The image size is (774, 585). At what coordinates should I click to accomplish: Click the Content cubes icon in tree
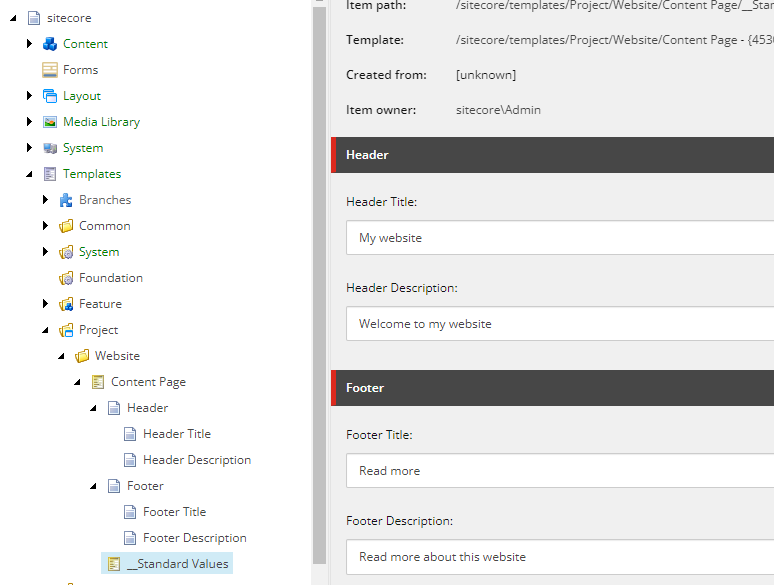[50, 44]
